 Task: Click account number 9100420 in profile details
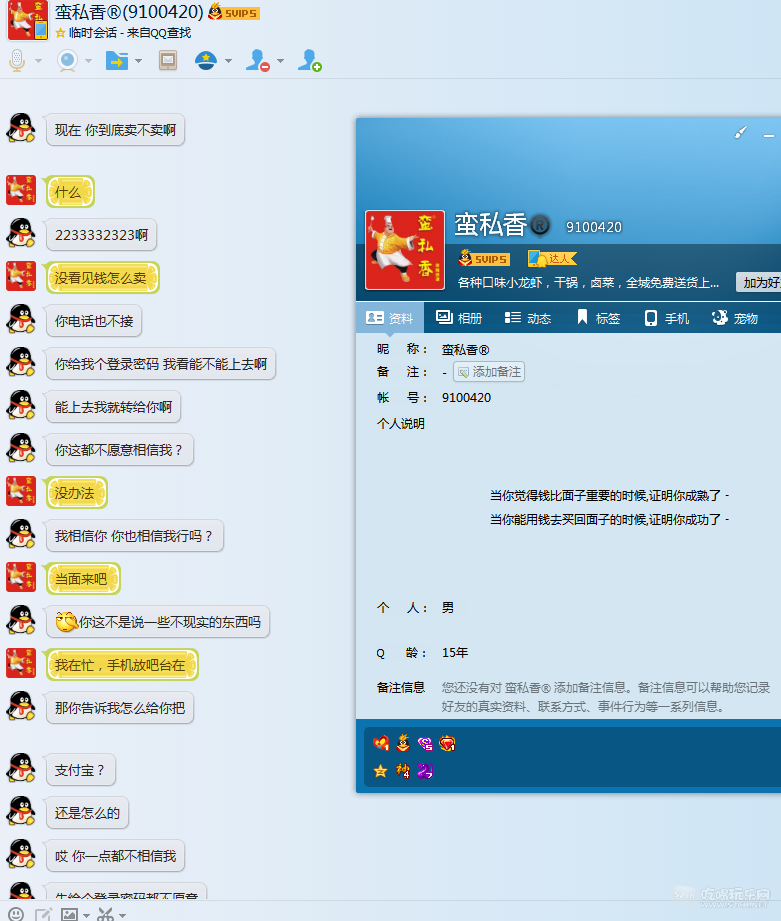click(466, 398)
